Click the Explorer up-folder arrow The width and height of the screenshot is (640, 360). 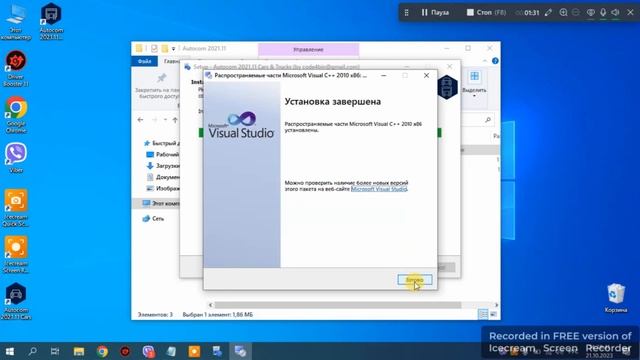[175, 120]
